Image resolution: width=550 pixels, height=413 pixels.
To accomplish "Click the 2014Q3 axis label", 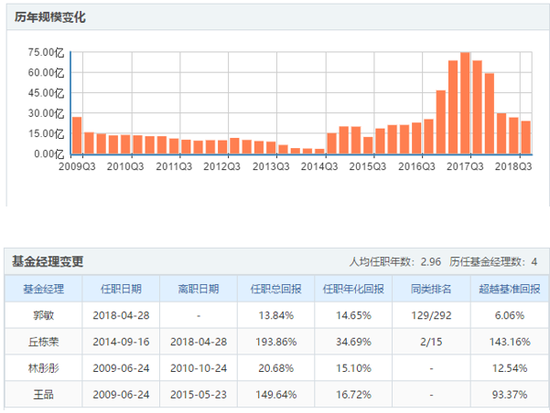I will (x=319, y=166).
